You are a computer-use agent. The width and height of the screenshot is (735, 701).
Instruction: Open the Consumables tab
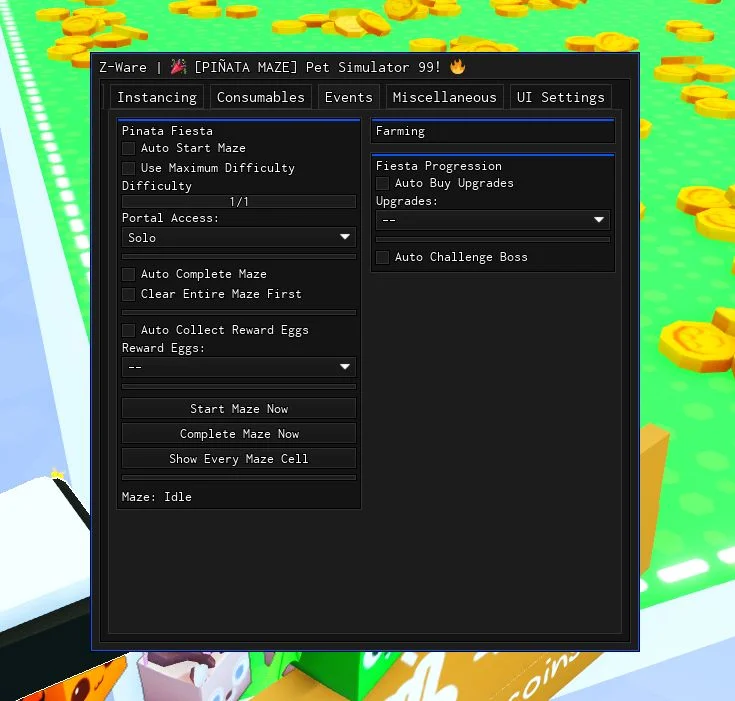tap(261, 97)
